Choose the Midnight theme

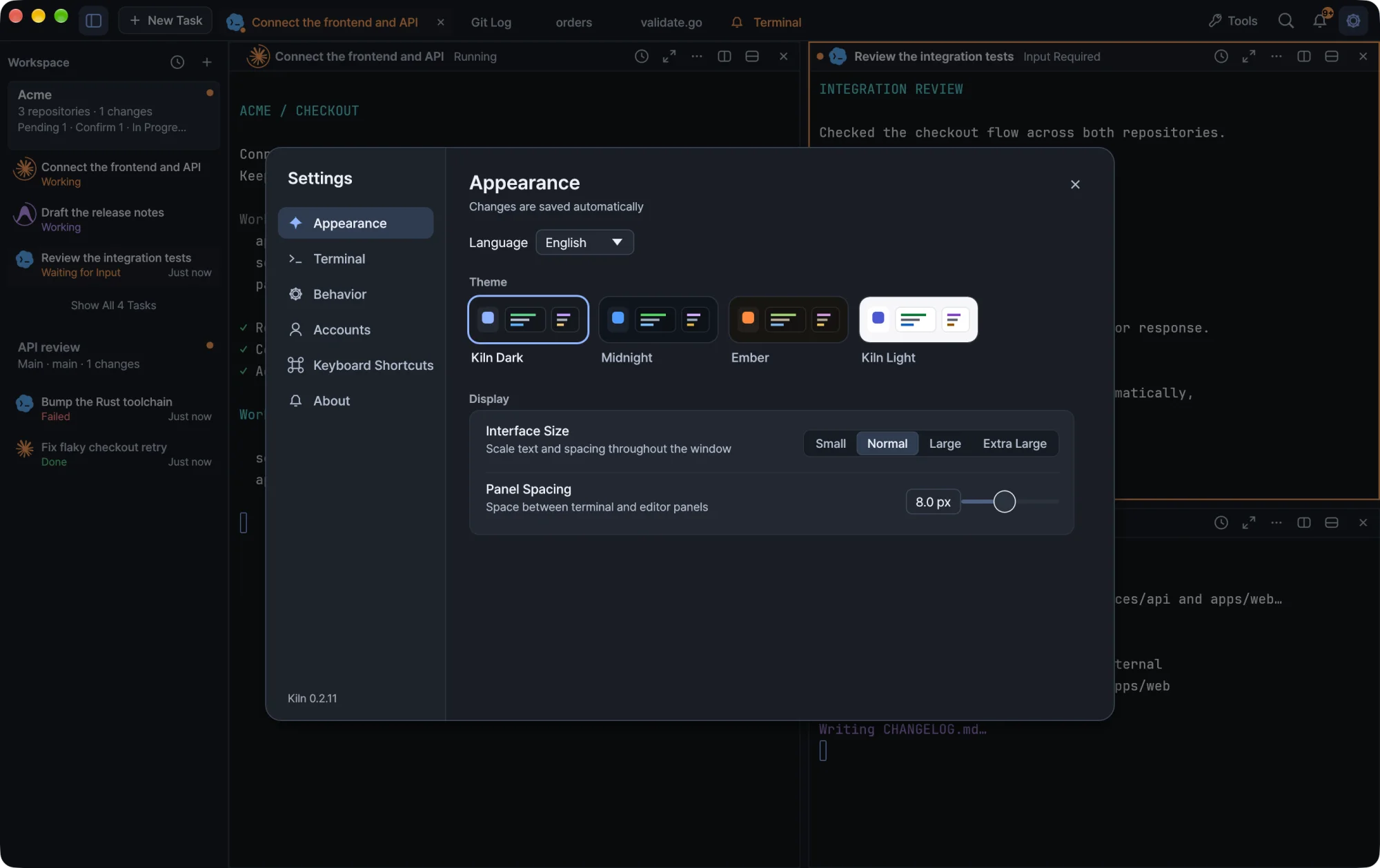tap(658, 319)
